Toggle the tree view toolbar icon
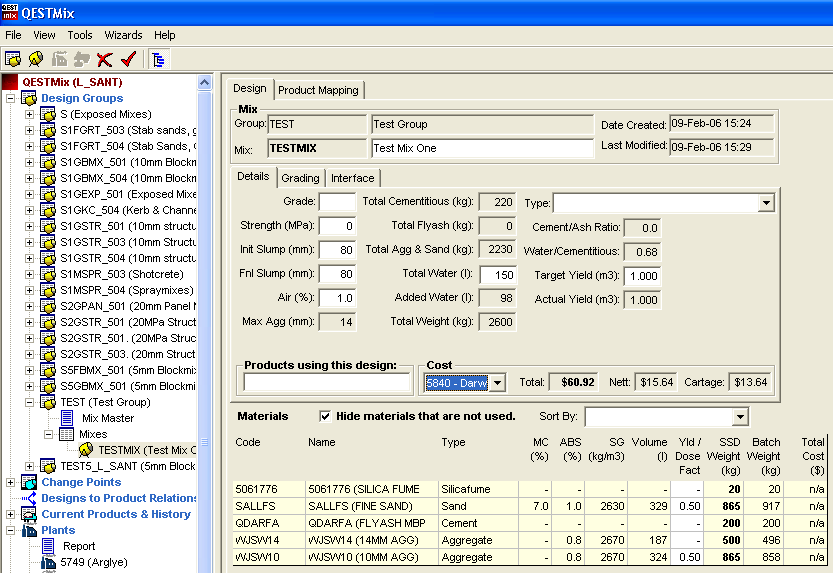833x573 pixels. tap(158, 59)
